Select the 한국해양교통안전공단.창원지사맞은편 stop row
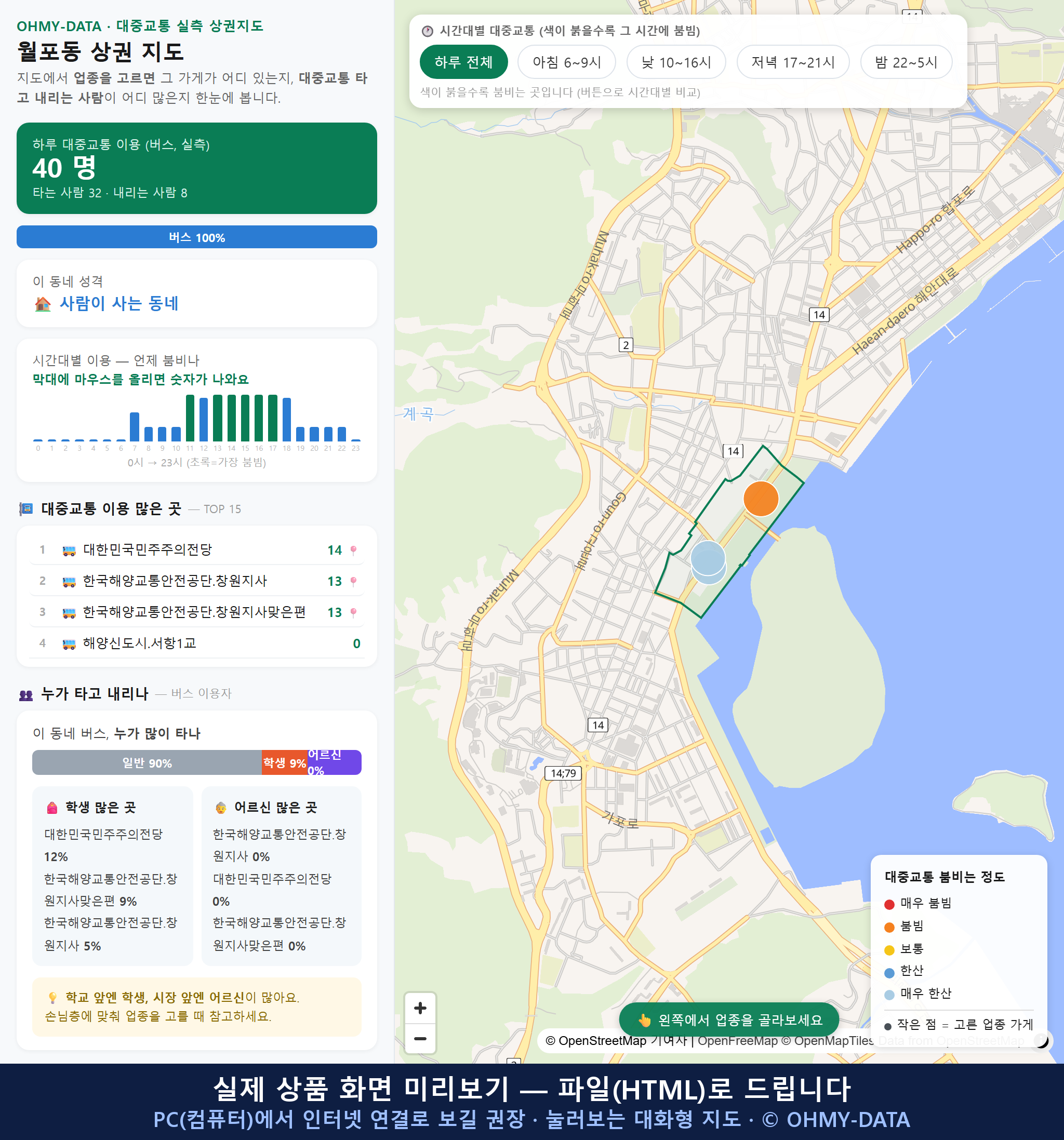 (x=197, y=612)
